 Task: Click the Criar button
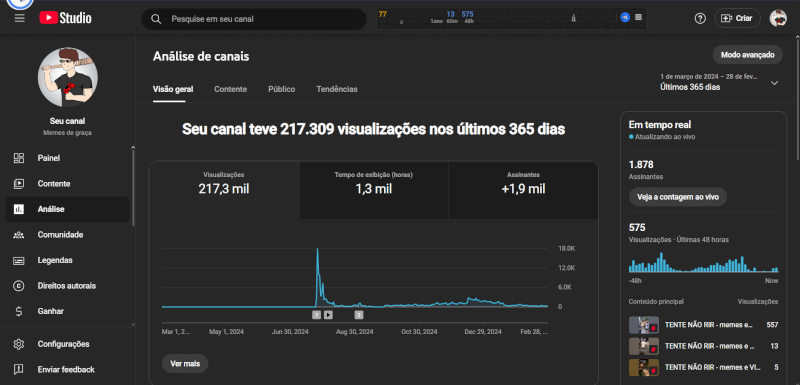coord(737,18)
